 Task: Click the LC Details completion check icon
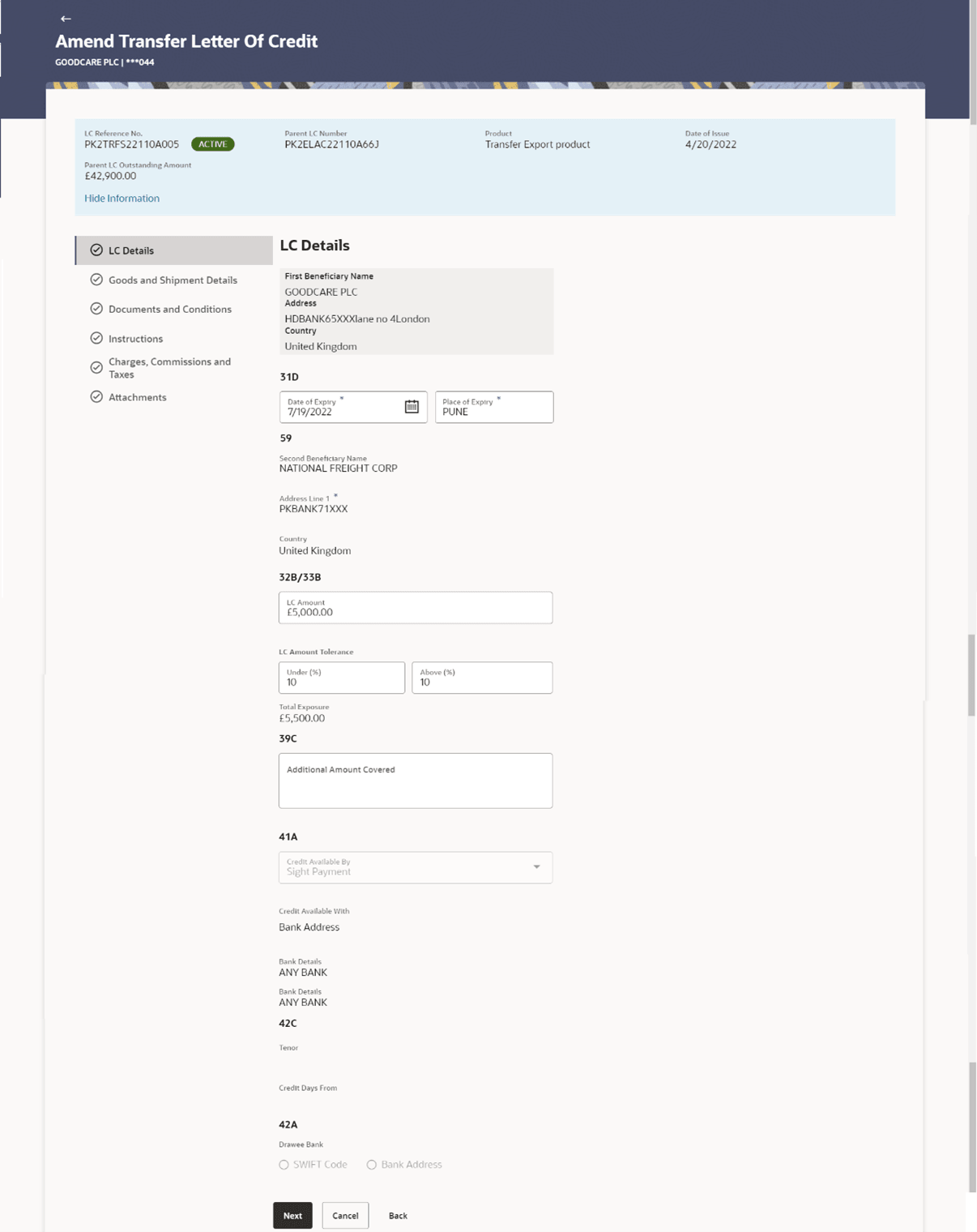tap(96, 250)
